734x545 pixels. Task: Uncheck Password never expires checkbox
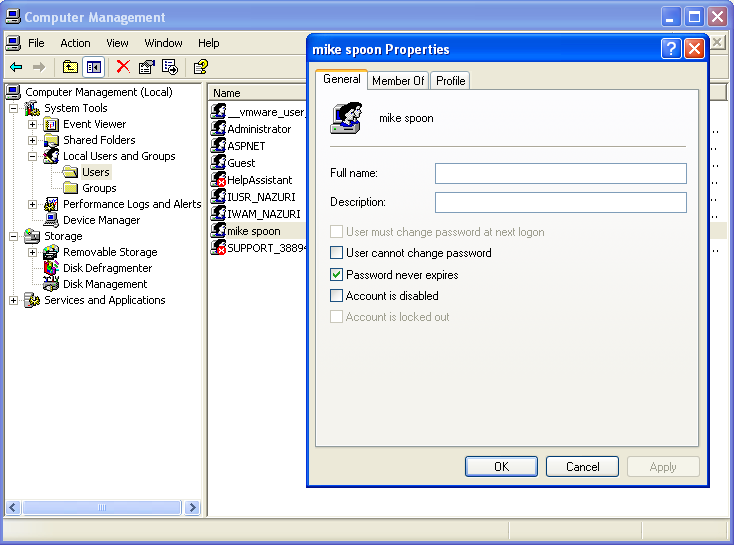point(336,274)
